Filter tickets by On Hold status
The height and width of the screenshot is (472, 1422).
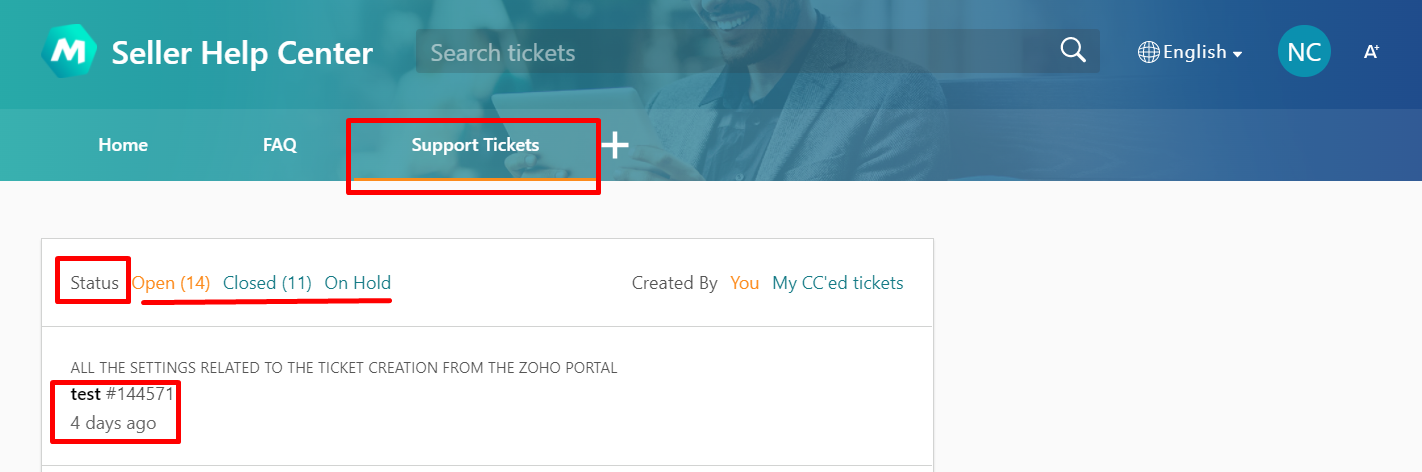point(358,283)
